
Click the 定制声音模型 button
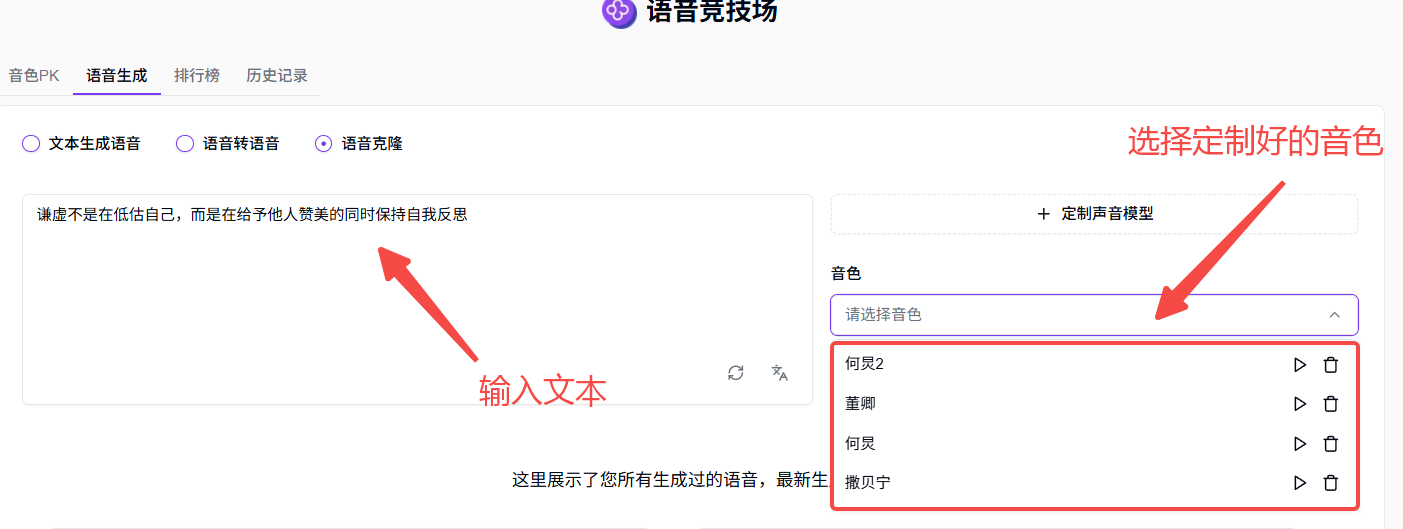tap(1094, 214)
